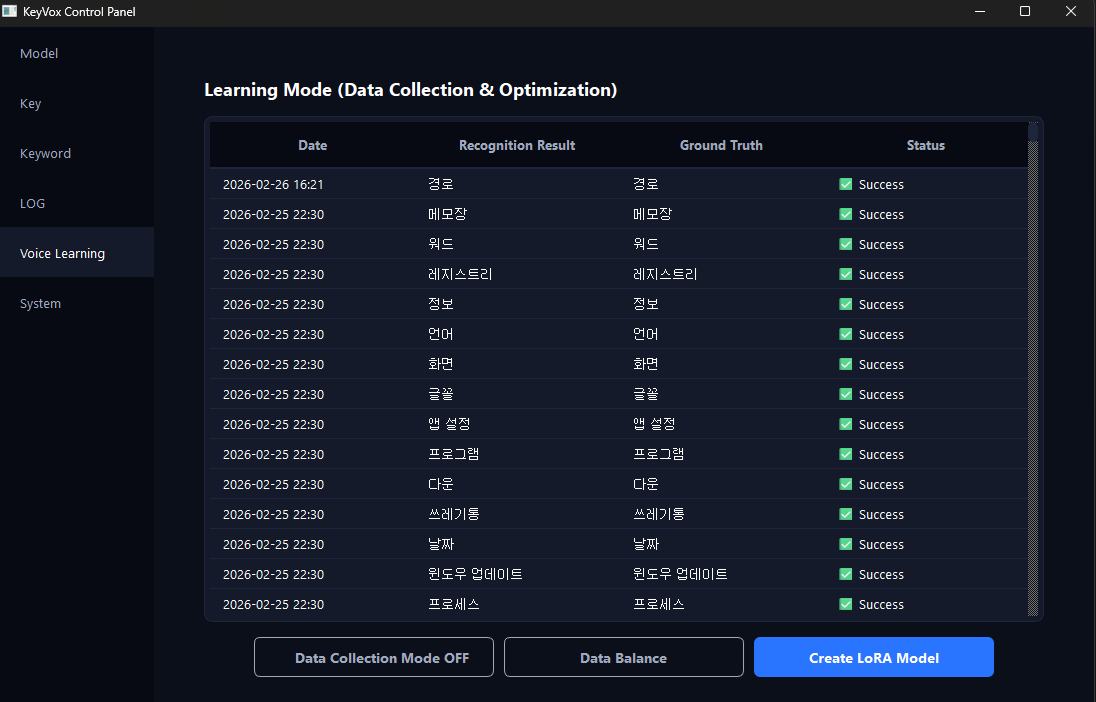Click Success check icon in 메모장 row
The image size is (1096, 702).
coord(846,214)
